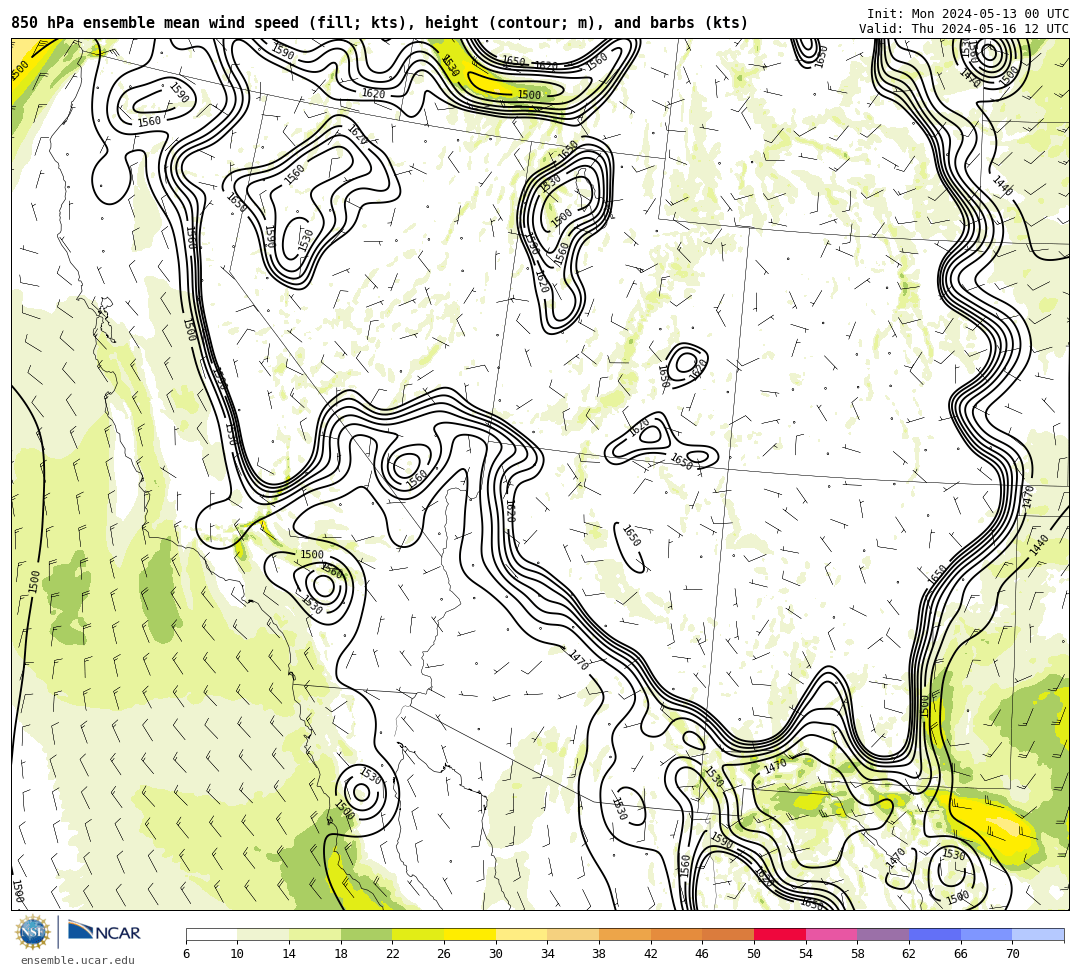Pick the bright yellow 26–30 kts colorbar segment
The width and height of the screenshot is (1080, 973).
tap(470, 934)
